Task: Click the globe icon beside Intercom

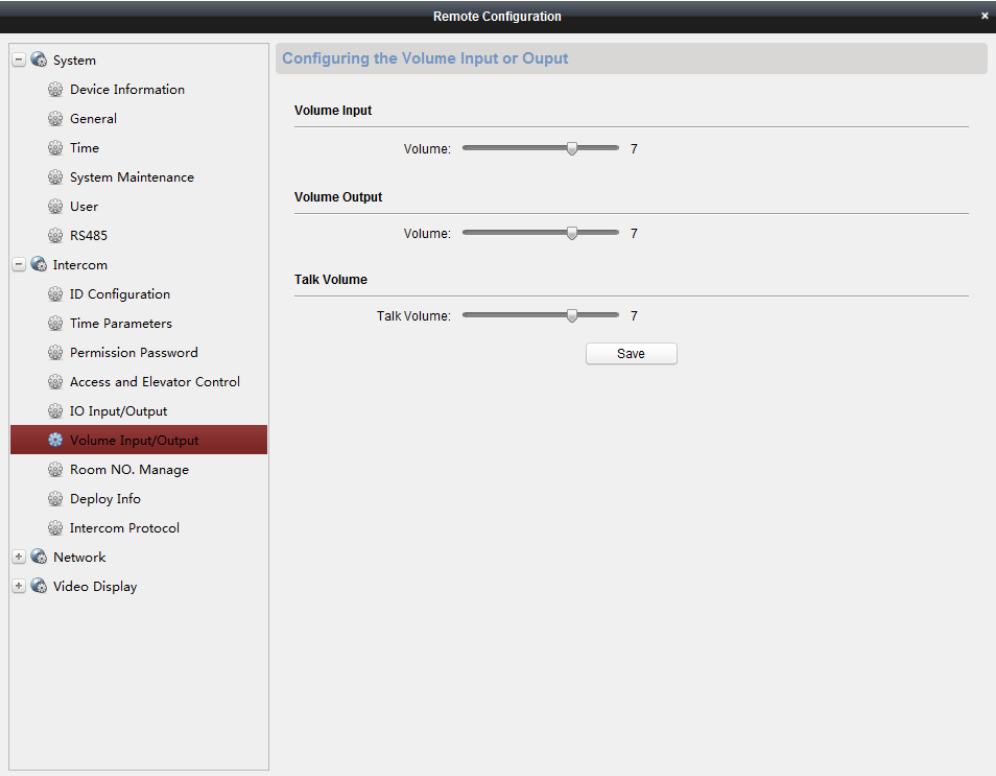Action: [39, 264]
